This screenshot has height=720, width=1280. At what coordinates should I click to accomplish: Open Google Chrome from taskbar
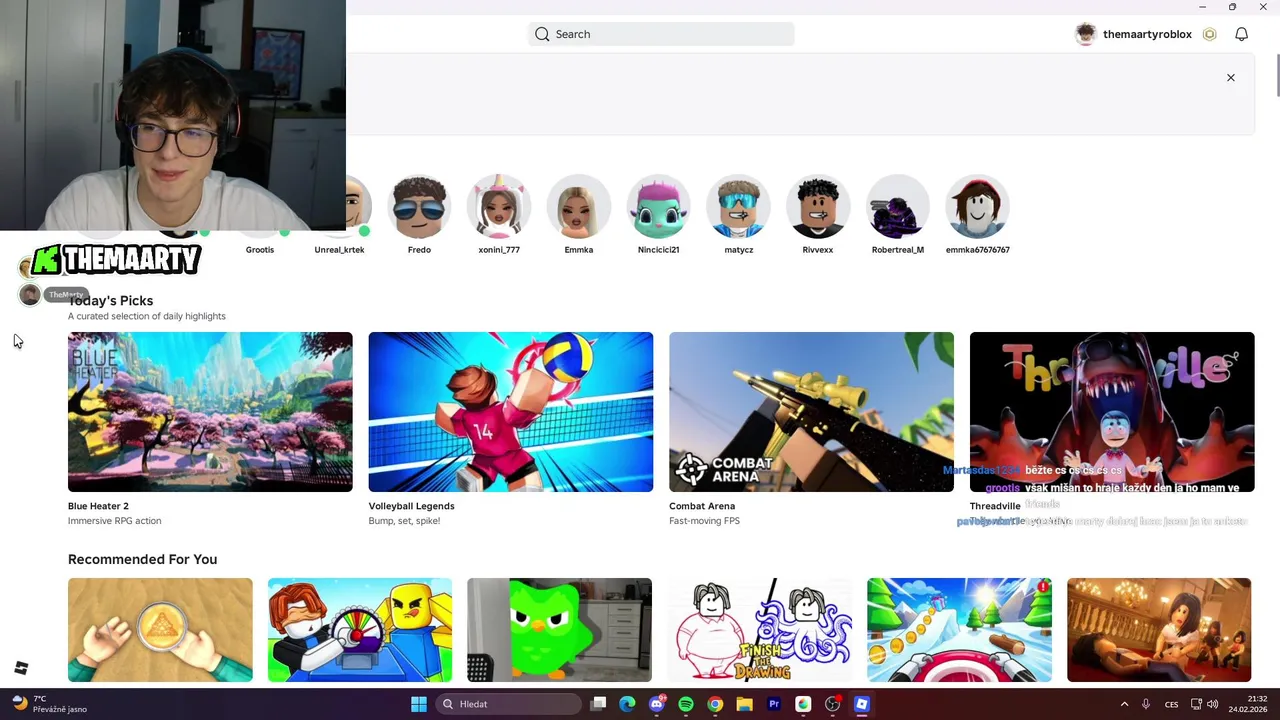(715, 704)
